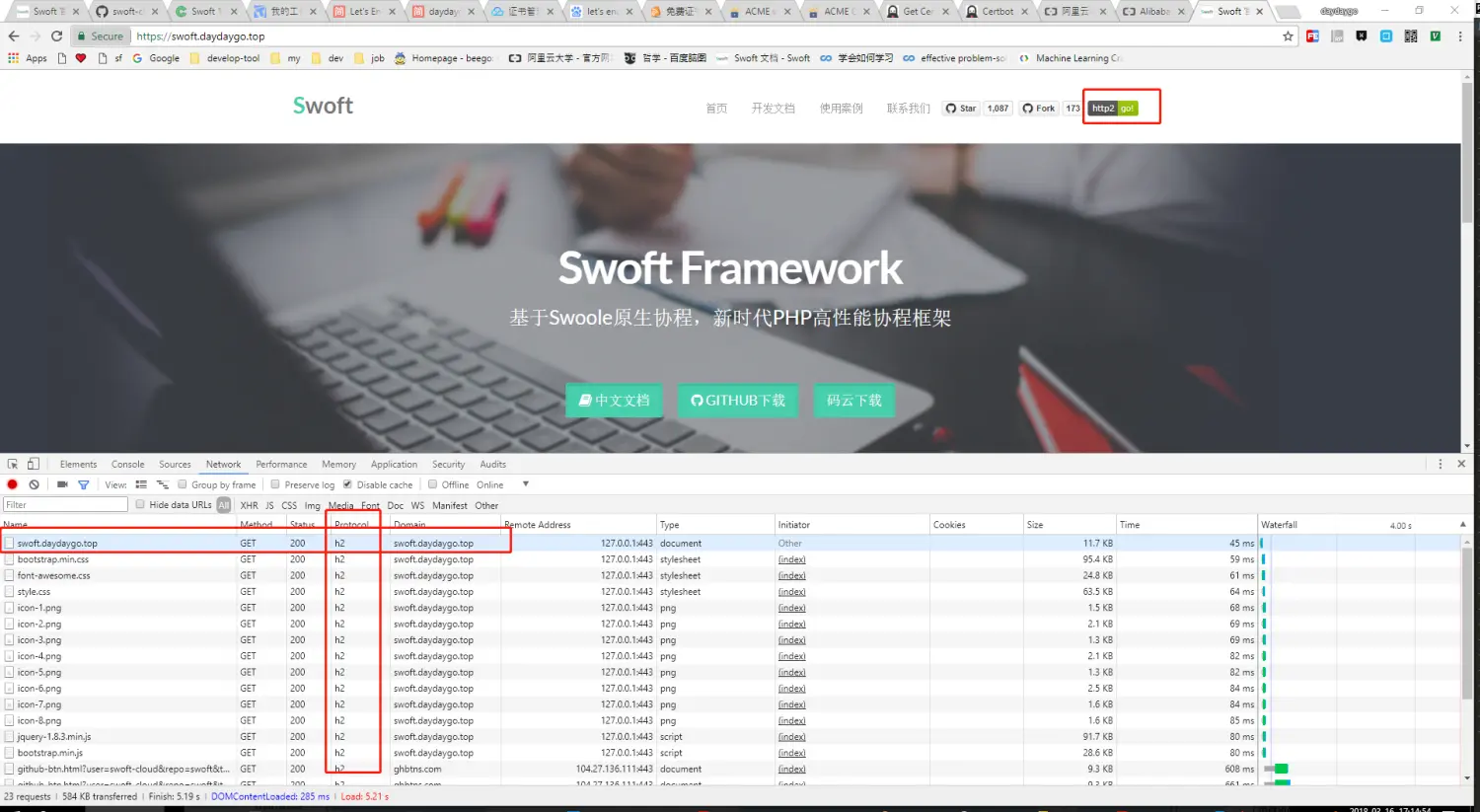Sort by the Waterfall column header
Viewport: 1480px width, 812px height.
tap(1358, 525)
